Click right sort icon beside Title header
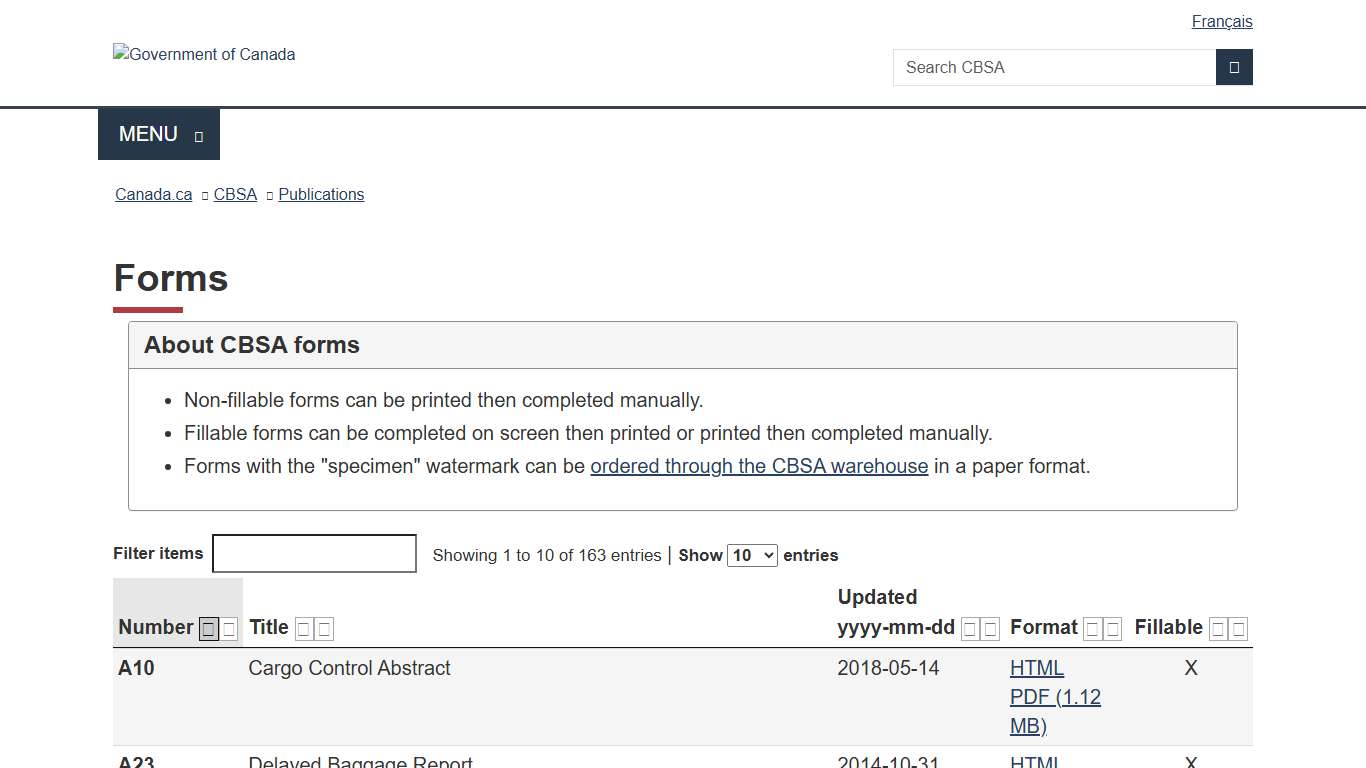This screenshot has height=768, width=1366. click(324, 629)
